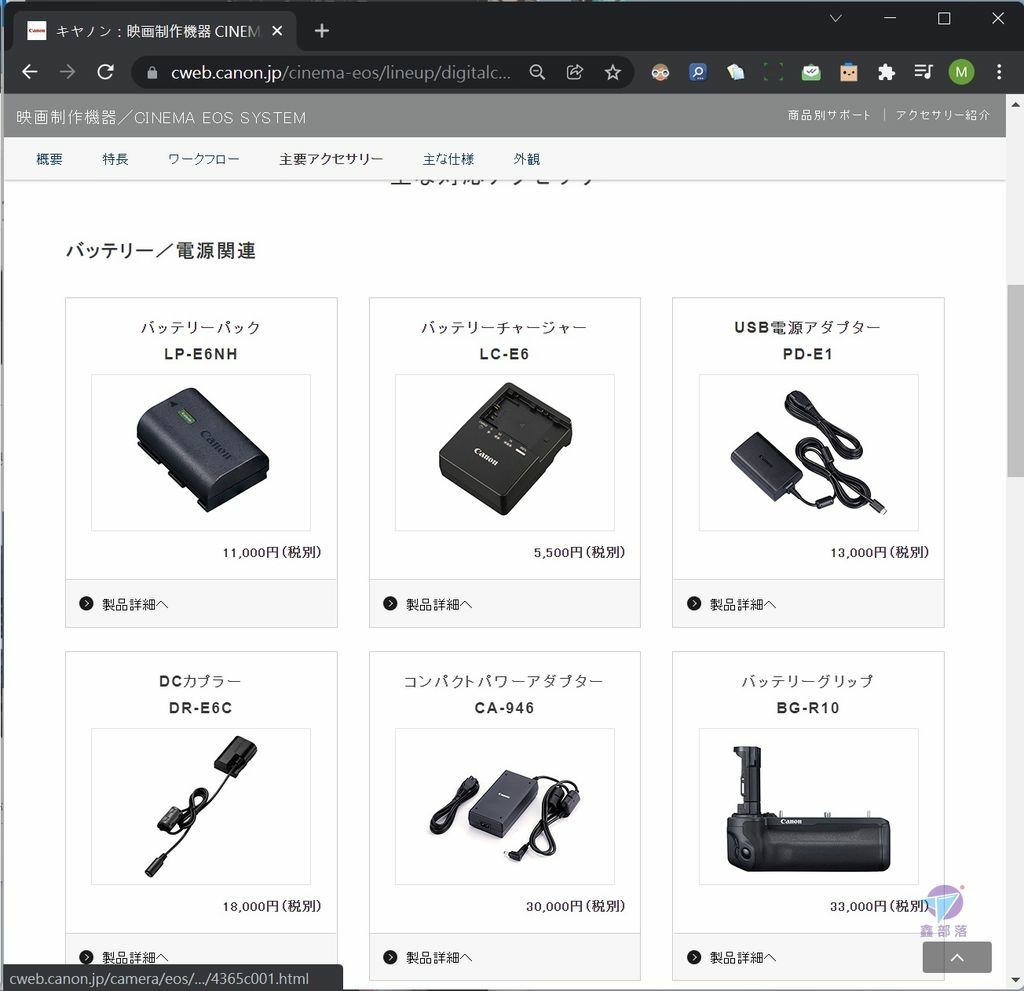Open 製品詳細へ for DC coupler DR-E6C
The height and width of the screenshot is (991, 1024).
click(135, 958)
